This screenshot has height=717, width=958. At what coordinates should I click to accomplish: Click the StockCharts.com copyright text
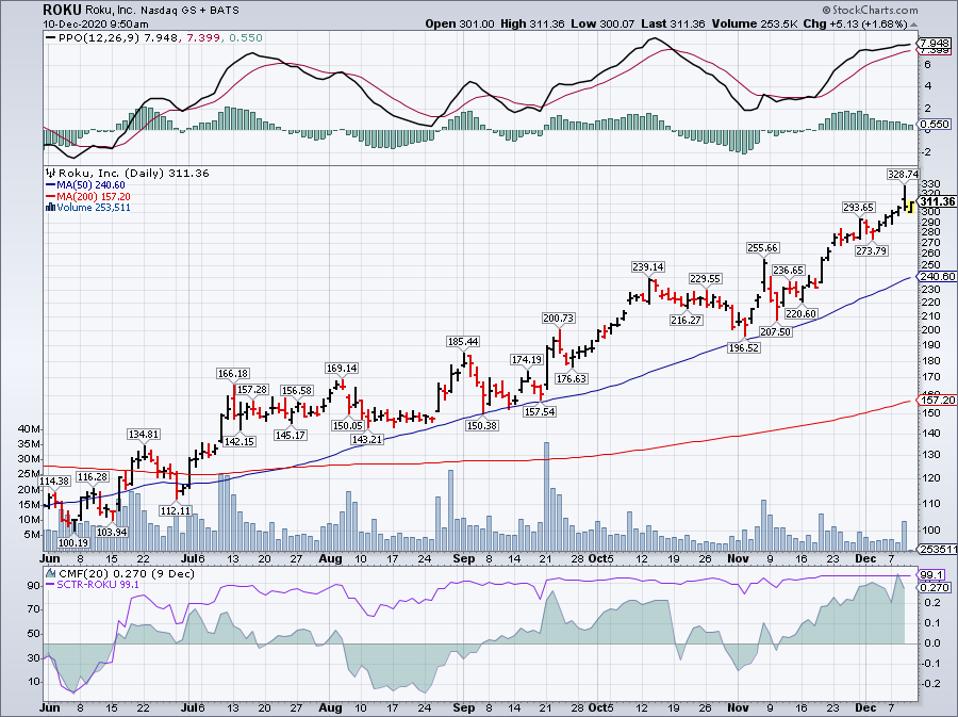point(869,10)
